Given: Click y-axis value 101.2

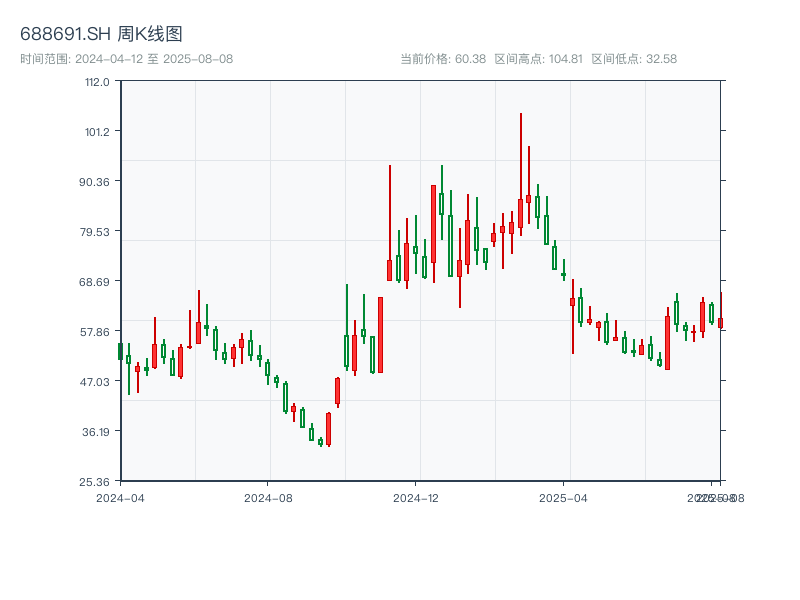Looking at the screenshot, I should (x=97, y=132).
